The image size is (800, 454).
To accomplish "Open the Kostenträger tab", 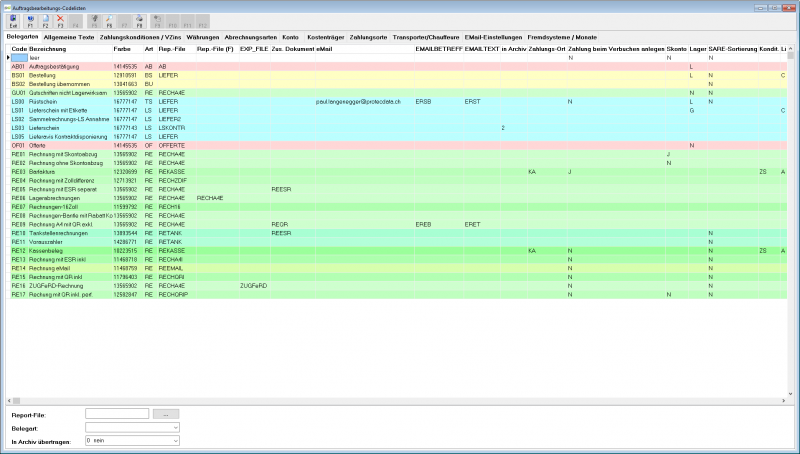I will point(326,37).
